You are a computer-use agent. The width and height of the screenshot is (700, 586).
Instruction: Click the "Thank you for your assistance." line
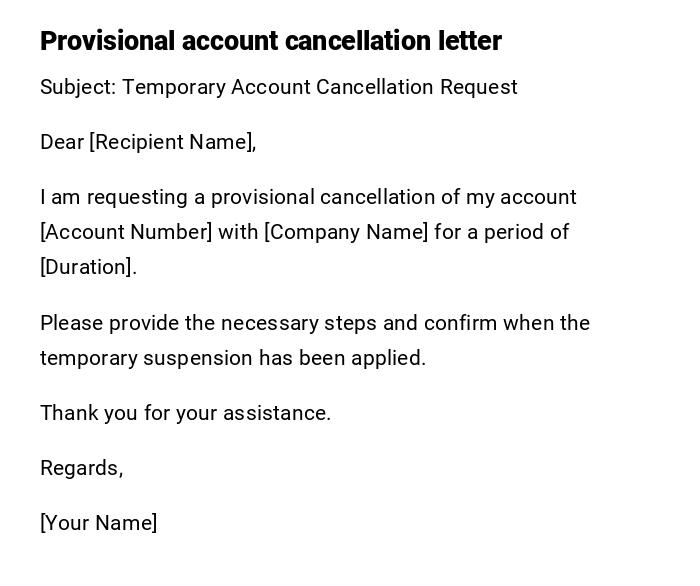click(x=185, y=413)
